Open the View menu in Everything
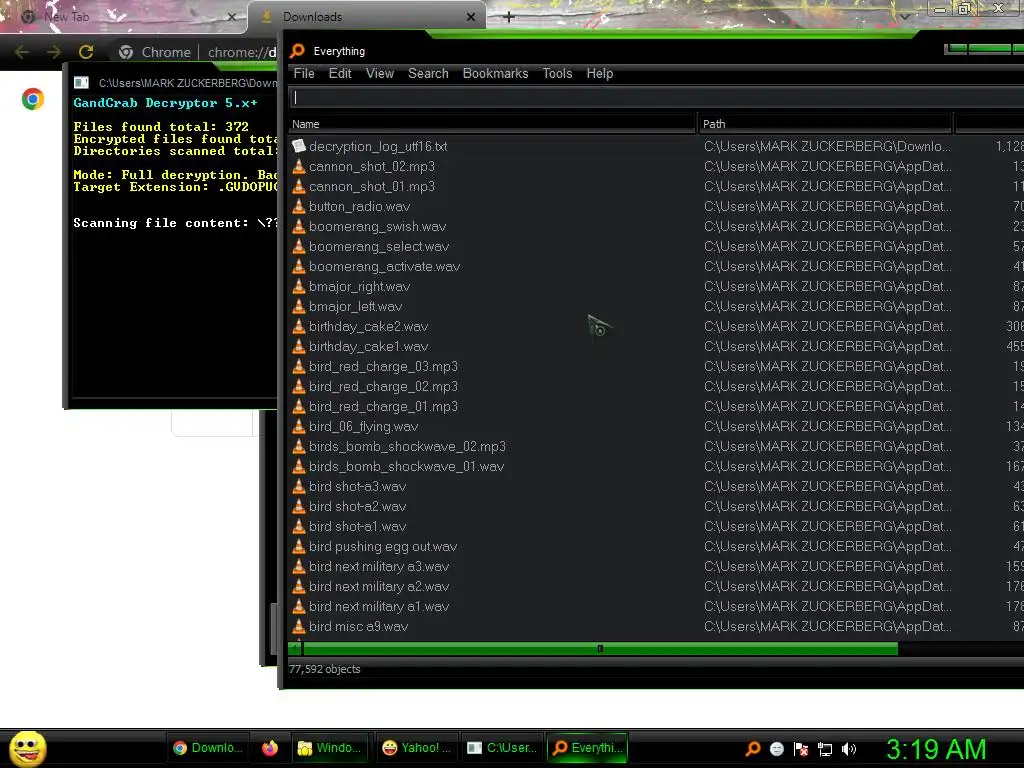This screenshot has width=1024, height=768. pos(379,74)
